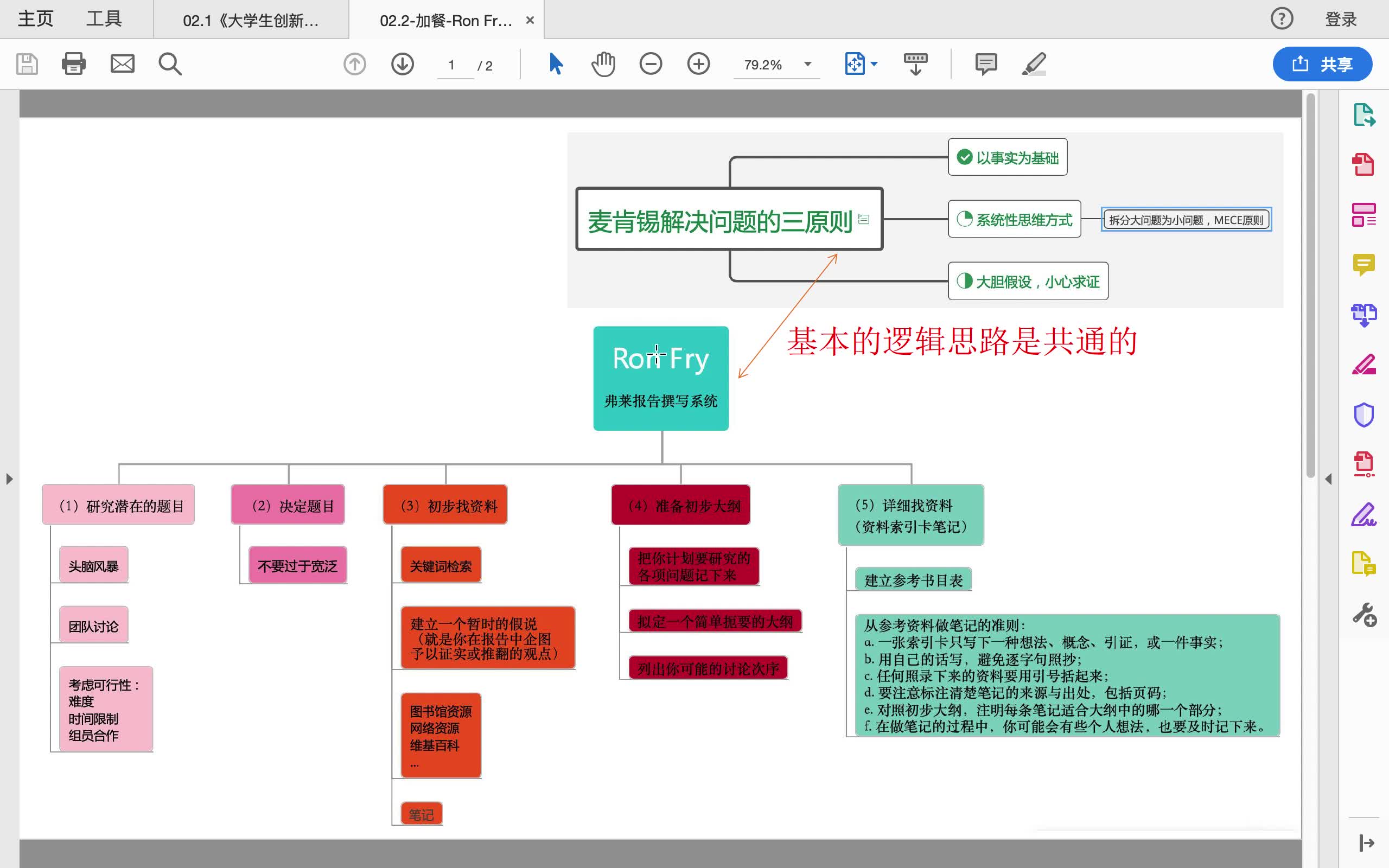Zoom in with the plus button
The image size is (1389, 868).
point(698,63)
